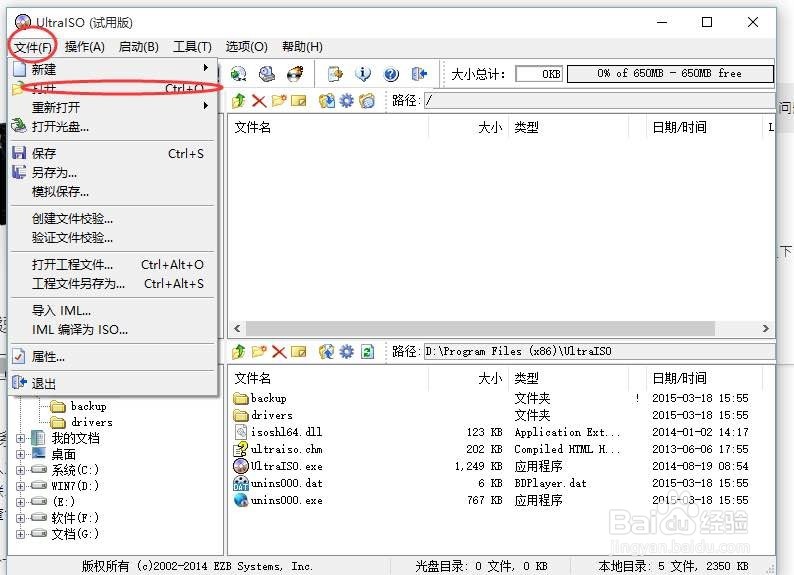Screen dimensions: 794x575
Task: Select UltraISO.exe in the local file list
Action: 287,466
